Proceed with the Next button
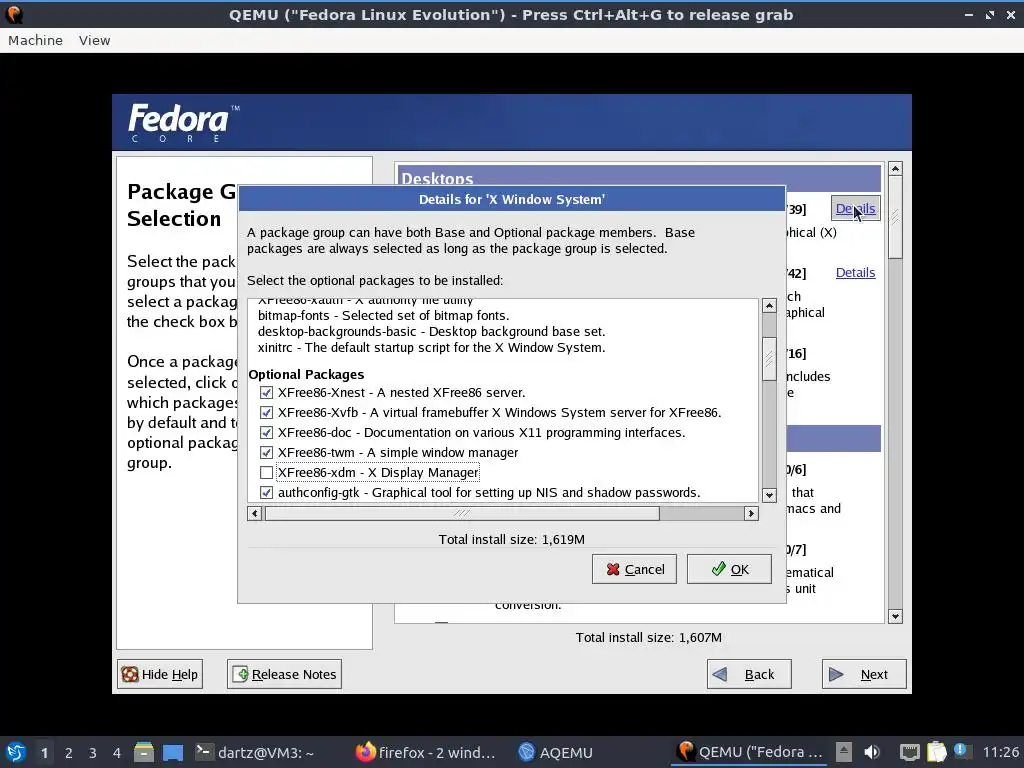The width and height of the screenshot is (1024, 768). pos(864,674)
